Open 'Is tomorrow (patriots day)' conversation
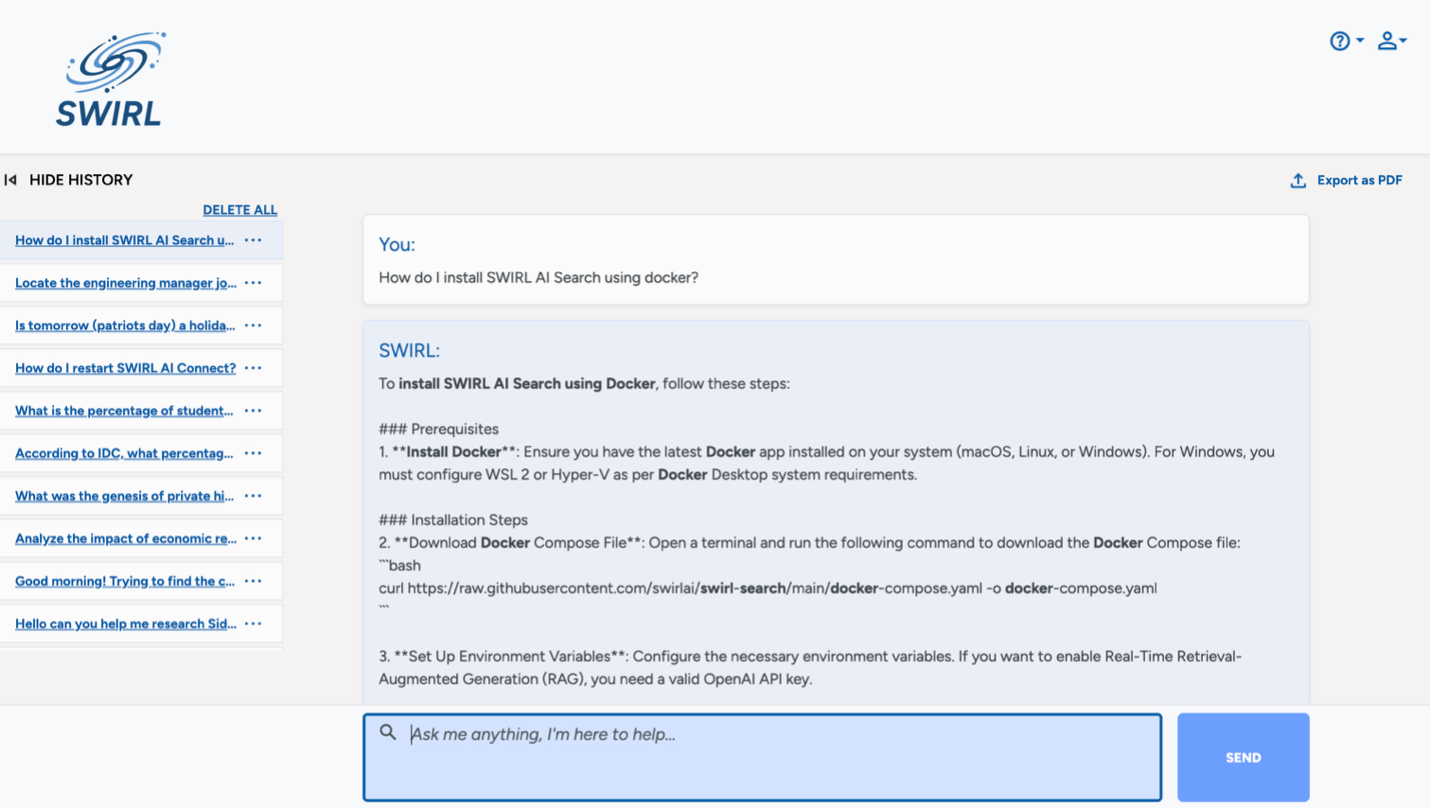 tap(125, 325)
